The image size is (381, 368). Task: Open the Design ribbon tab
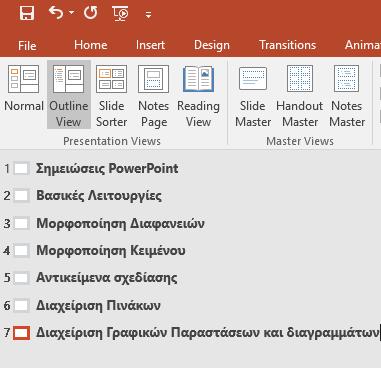click(212, 45)
